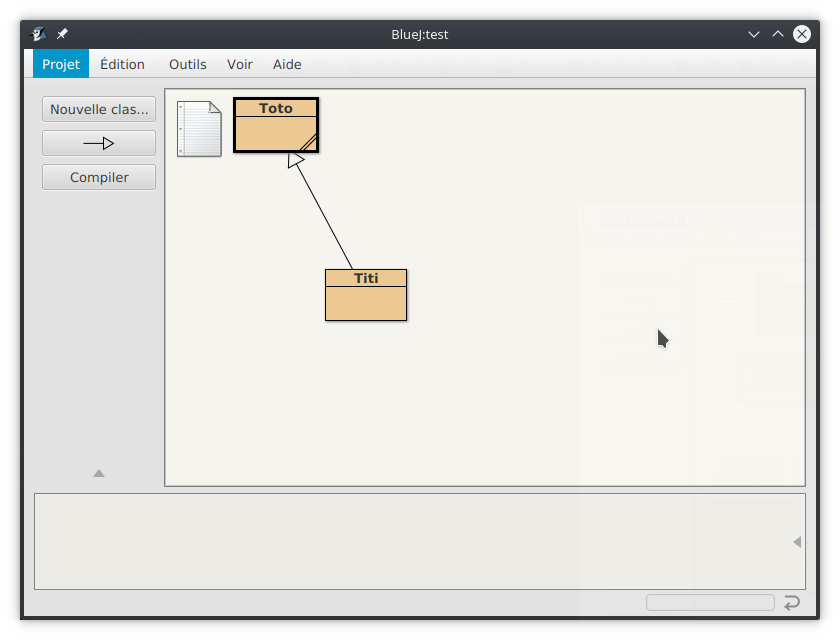Open the Outils menu
Image resolution: width=840 pixels, height=640 pixels.
point(188,64)
